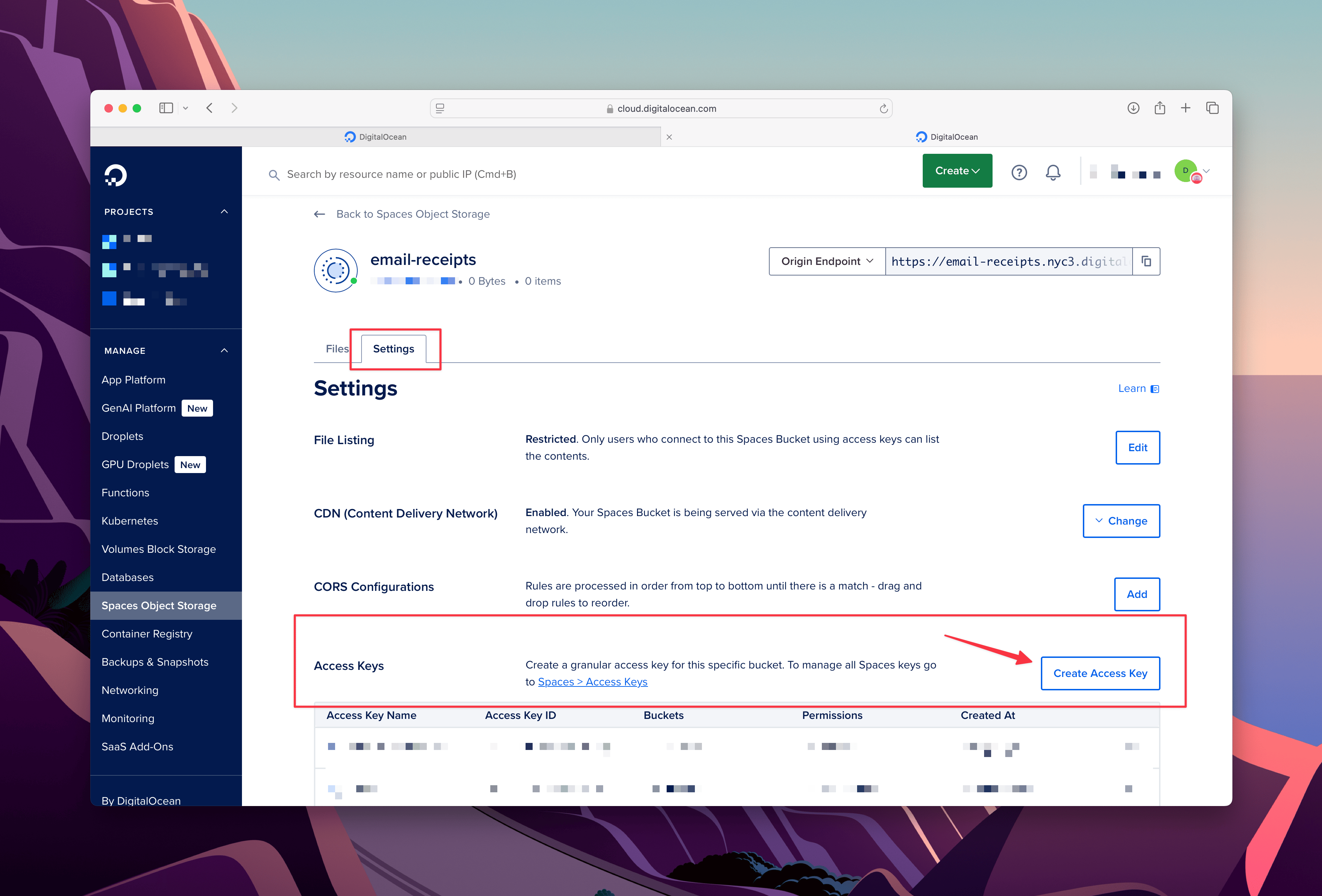
Task: Open the CDN Change dropdown
Action: [x=1121, y=521]
